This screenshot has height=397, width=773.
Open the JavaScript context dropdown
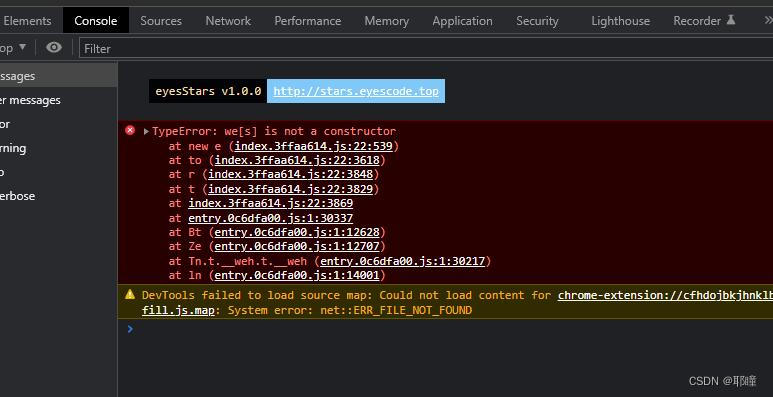pyautogui.click(x=12, y=48)
